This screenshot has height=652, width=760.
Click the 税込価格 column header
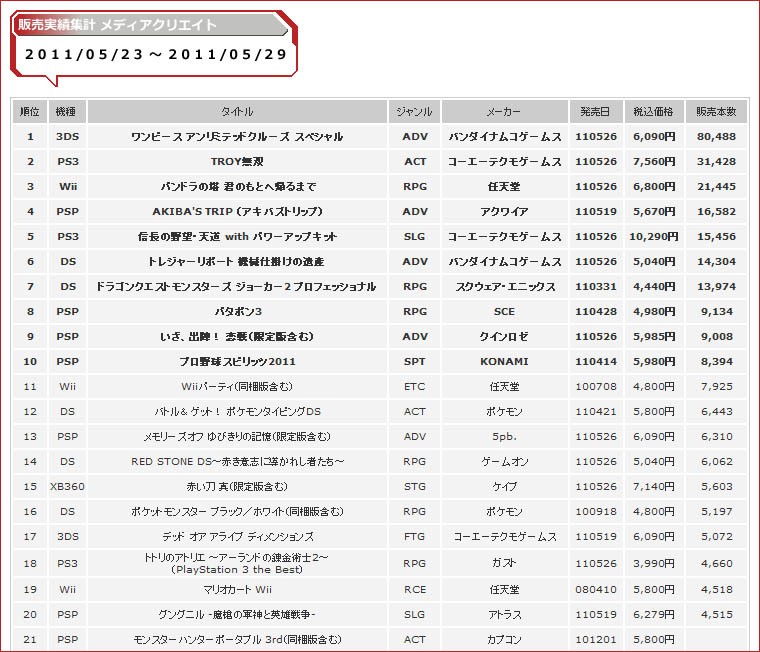pyautogui.click(x=653, y=111)
